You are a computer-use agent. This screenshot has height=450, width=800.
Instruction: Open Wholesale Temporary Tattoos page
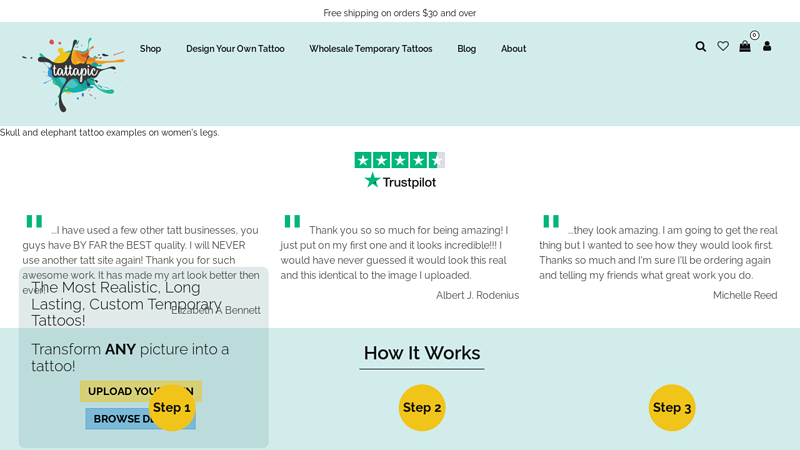370,49
